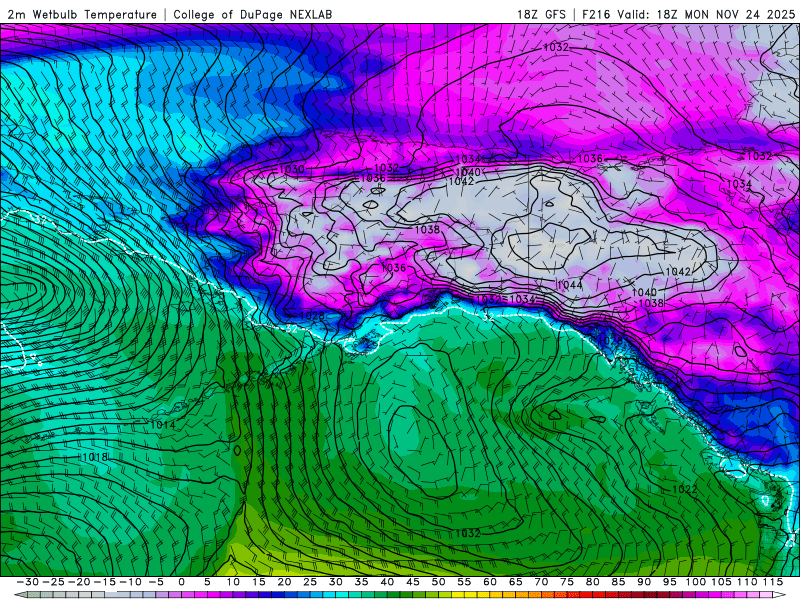Click the 85 color scale label
This screenshot has width=800, height=600.
[618, 582]
